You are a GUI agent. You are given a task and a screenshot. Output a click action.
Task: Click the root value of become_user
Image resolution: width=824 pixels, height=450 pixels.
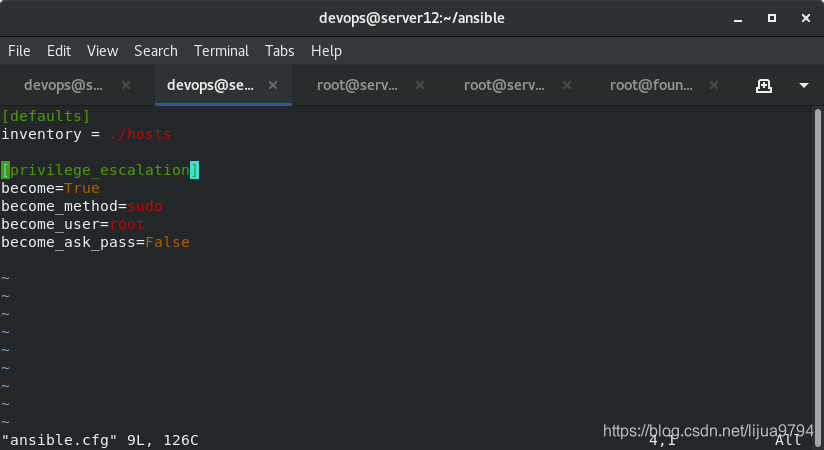point(127,224)
